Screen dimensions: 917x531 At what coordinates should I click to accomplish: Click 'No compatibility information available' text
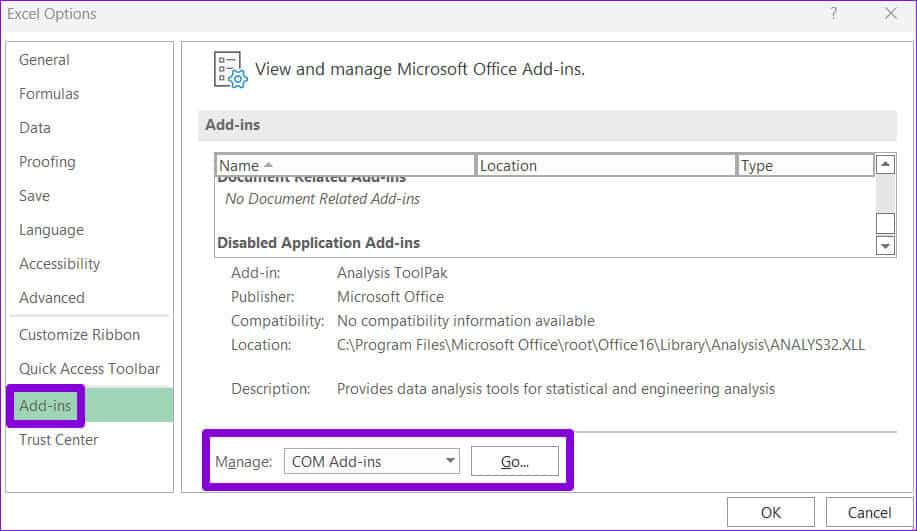click(x=466, y=320)
